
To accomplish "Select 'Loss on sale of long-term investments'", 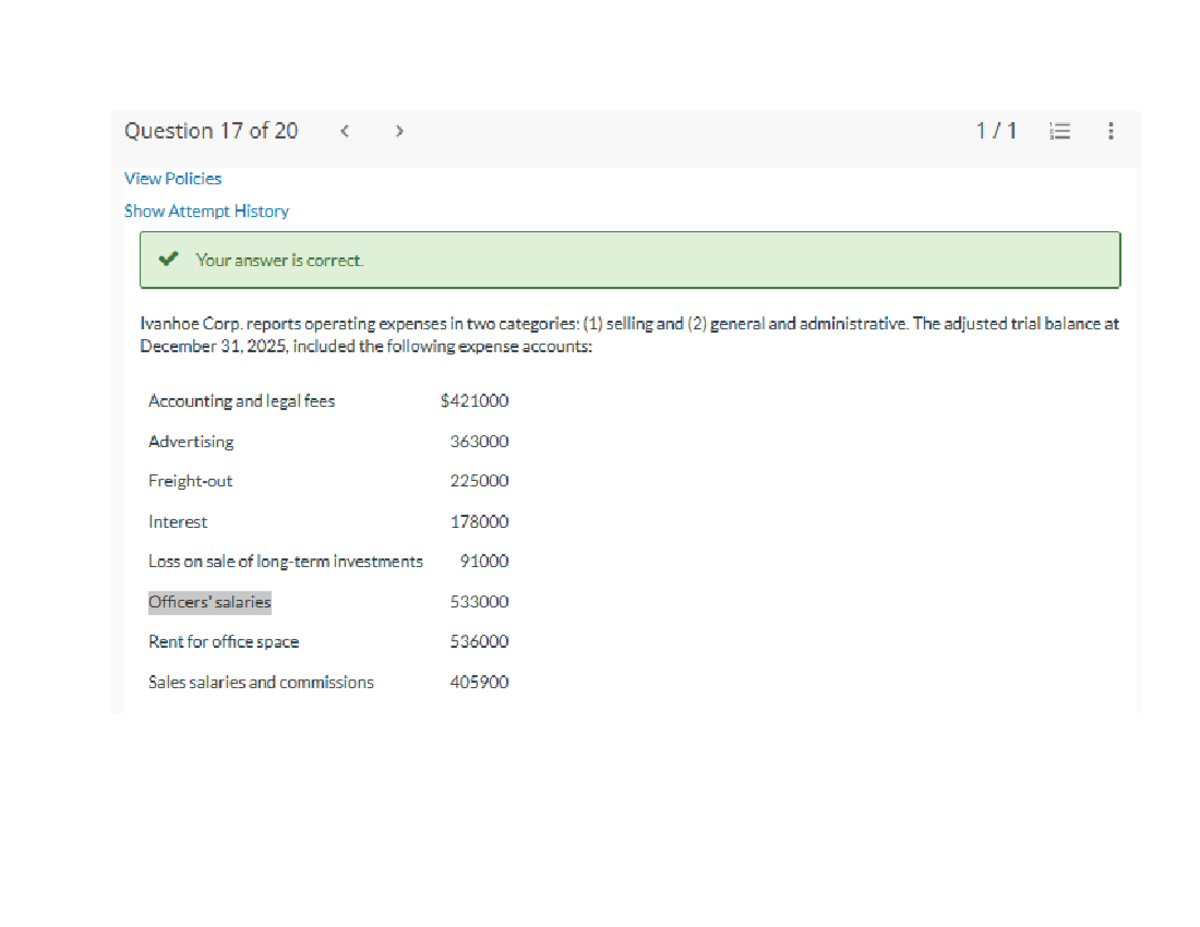I will click(x=285, y=562).
